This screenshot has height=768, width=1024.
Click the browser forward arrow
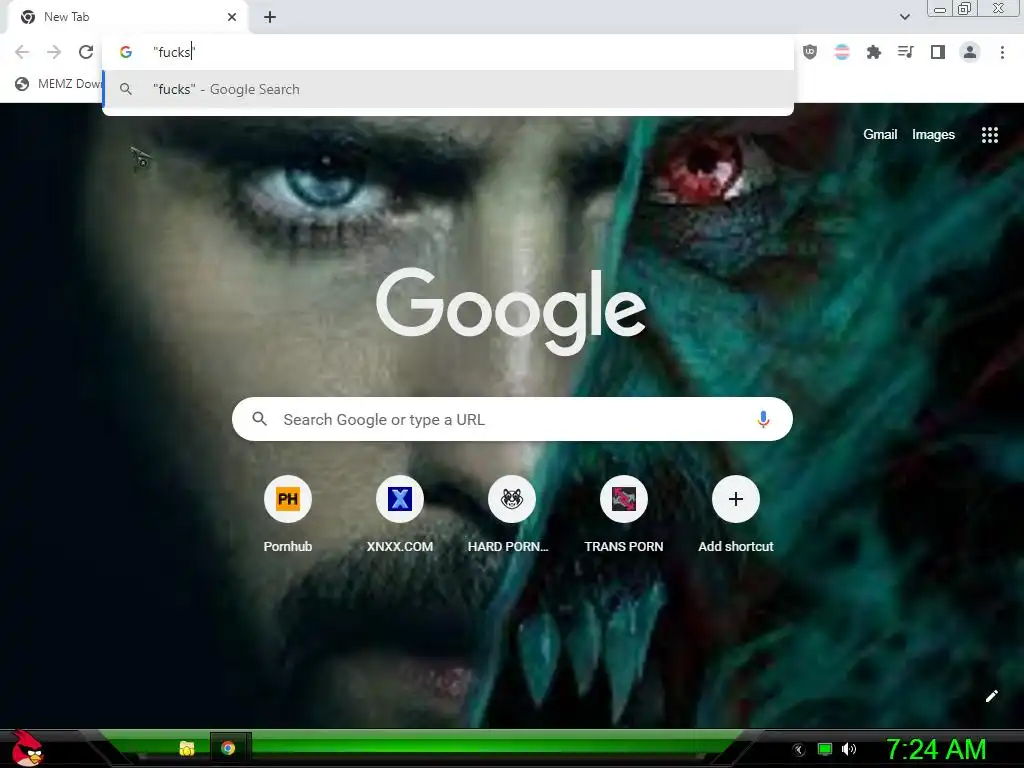click(x=54, y=52)
